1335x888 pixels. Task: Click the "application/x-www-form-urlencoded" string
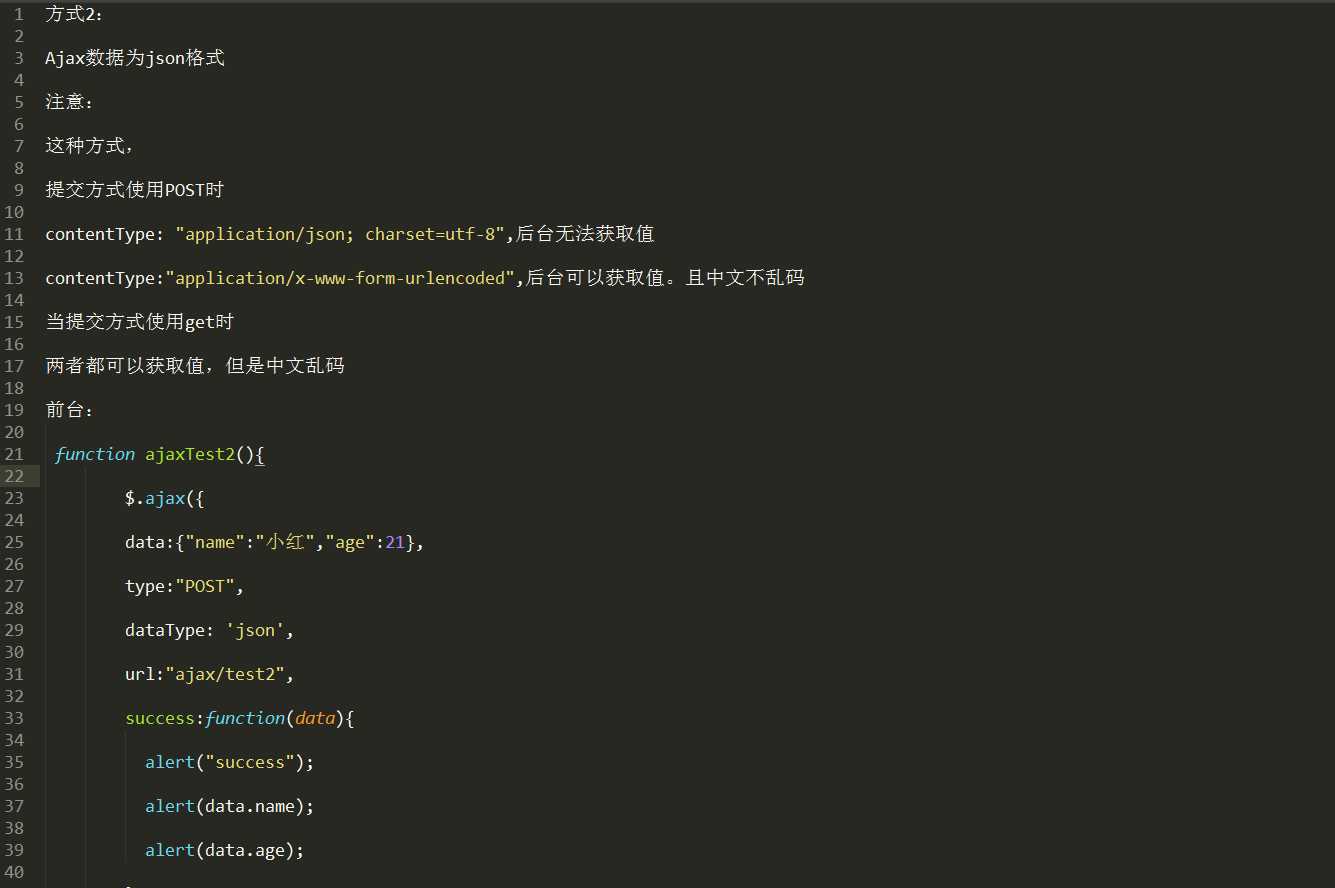[x=340, y=278]
